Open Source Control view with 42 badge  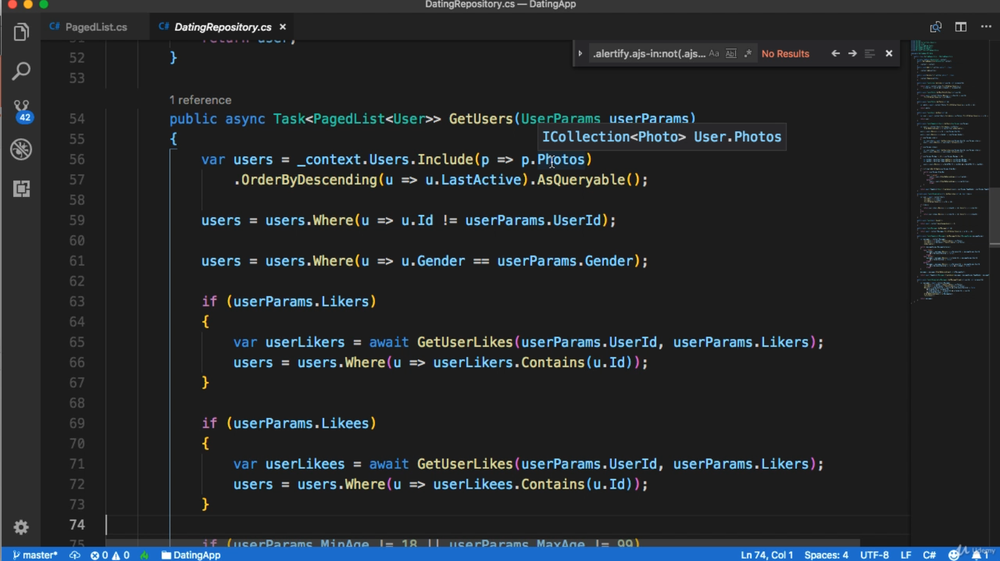[x=22, y=111]
